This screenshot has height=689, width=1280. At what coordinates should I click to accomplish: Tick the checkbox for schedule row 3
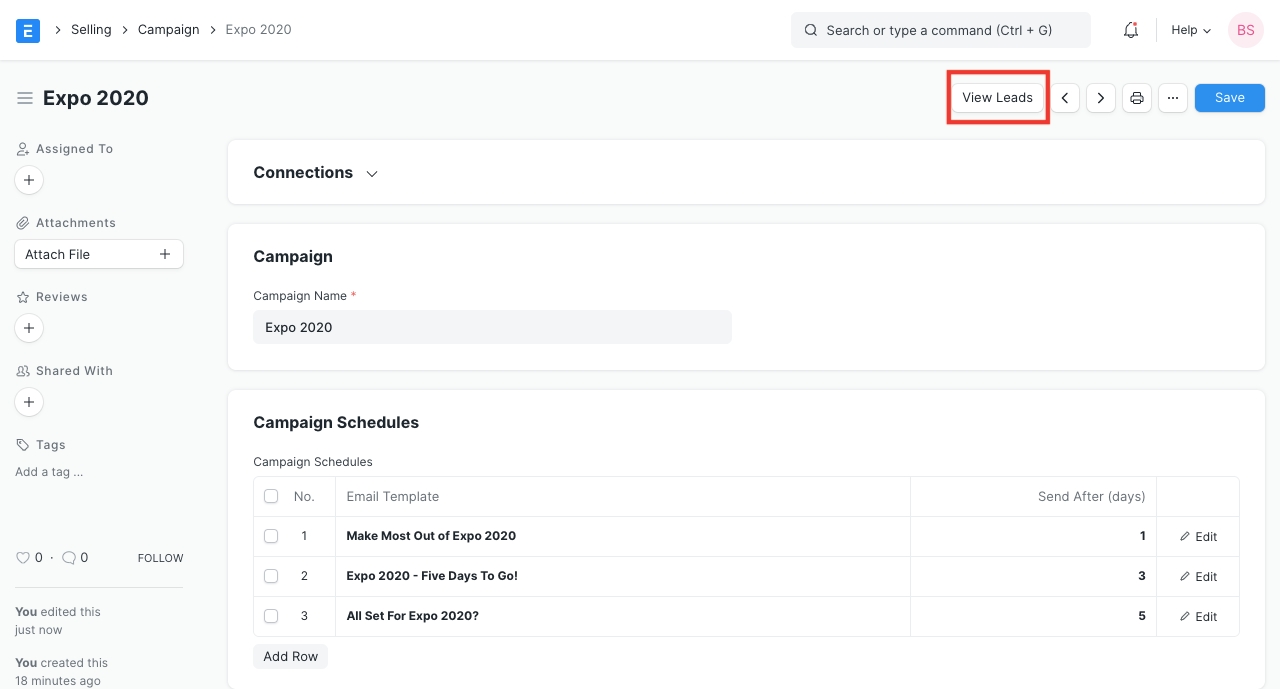[271, 616]
